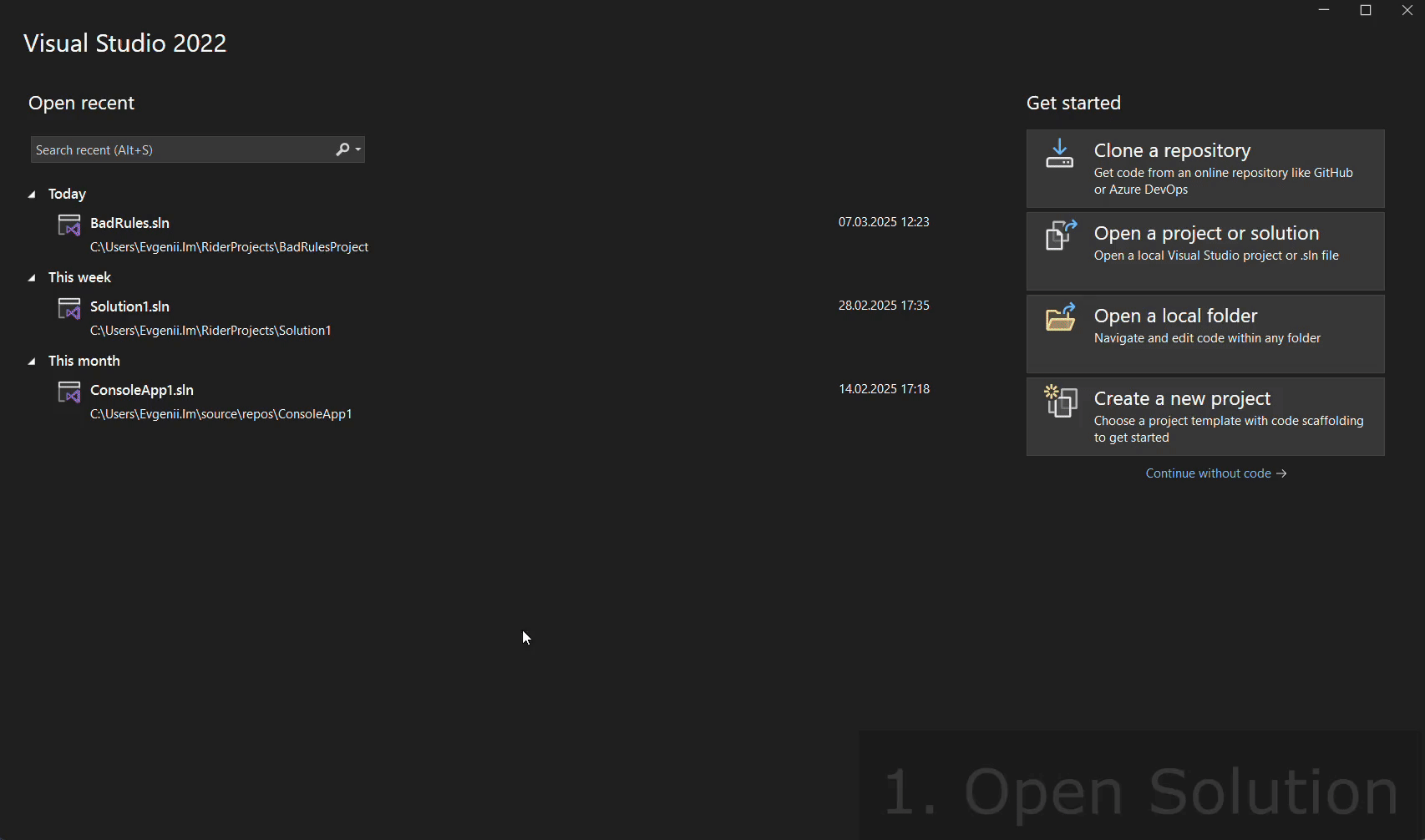
Task: Minimize the Visual Studio 2022 window
Action: [1324, 10]
